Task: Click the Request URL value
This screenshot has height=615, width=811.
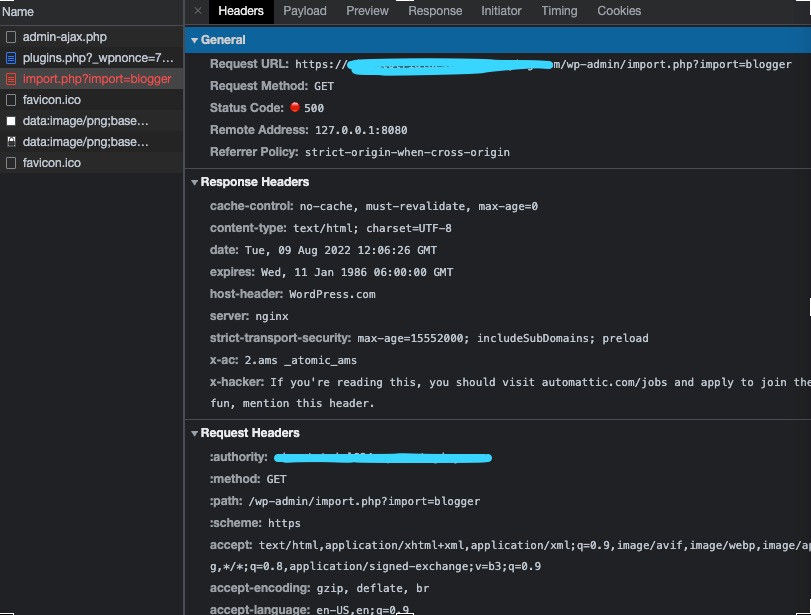Action: coord(543,65)
